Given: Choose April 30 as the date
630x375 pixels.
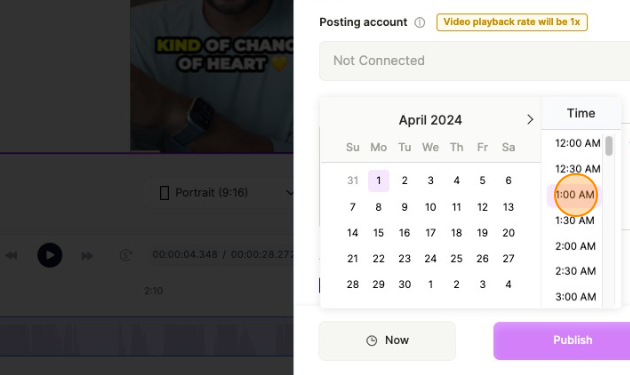Looking at the screenshot, I should click(405, 284).
